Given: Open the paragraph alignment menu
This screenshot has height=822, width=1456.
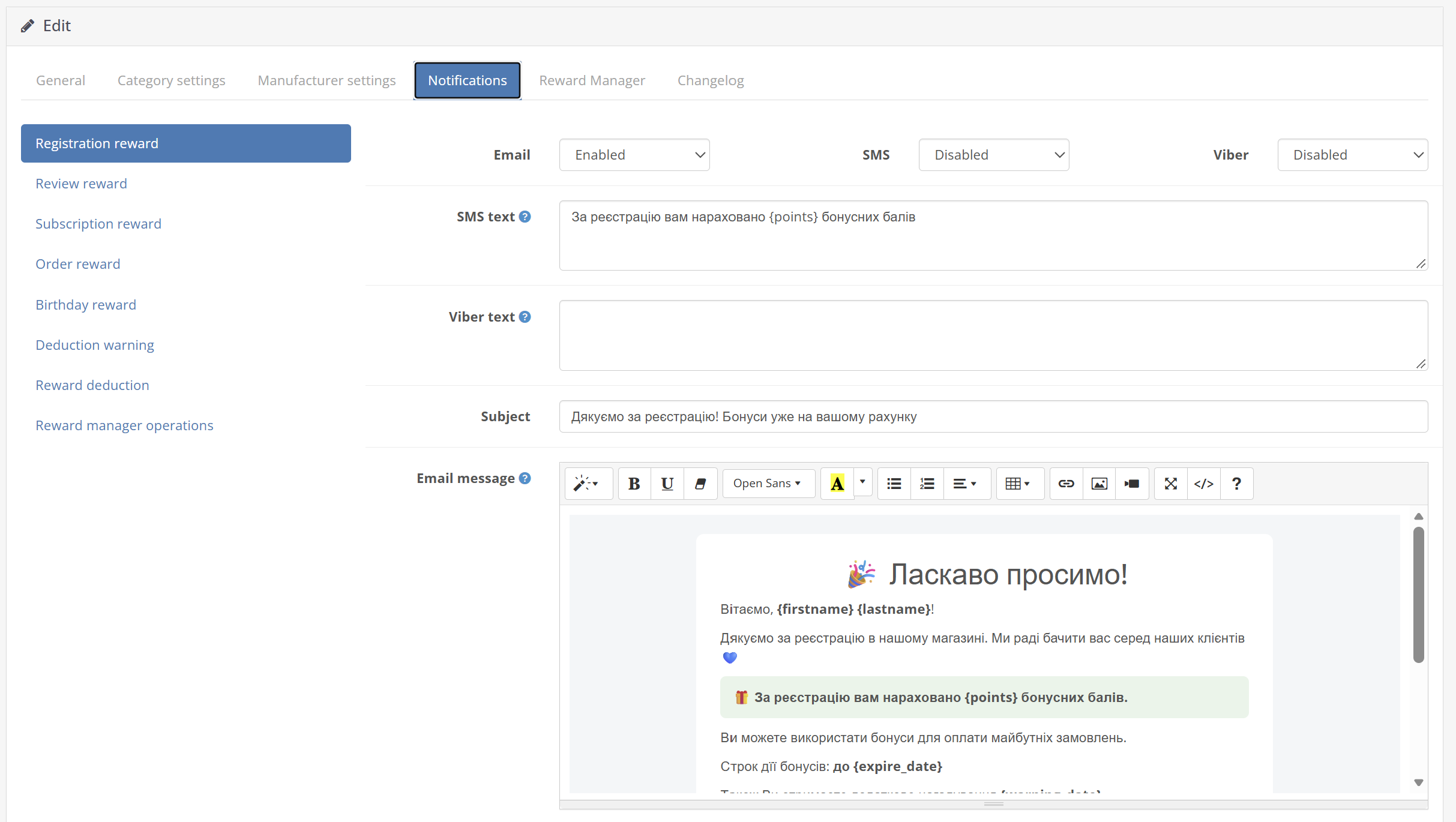Looking at the screenshot, I should pos(966,484).
